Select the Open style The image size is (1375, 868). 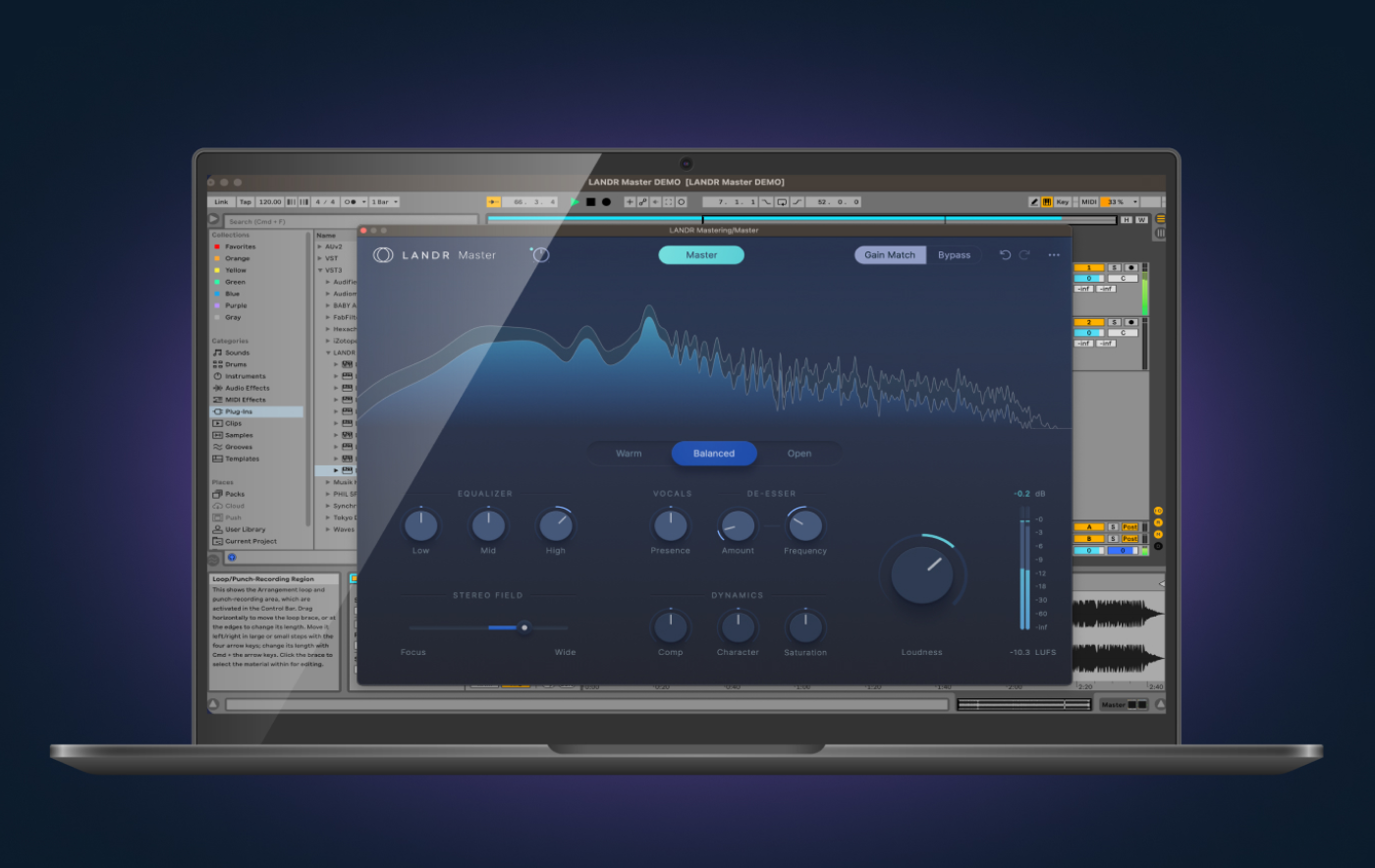pyautogui.click(x=799, y=454)
